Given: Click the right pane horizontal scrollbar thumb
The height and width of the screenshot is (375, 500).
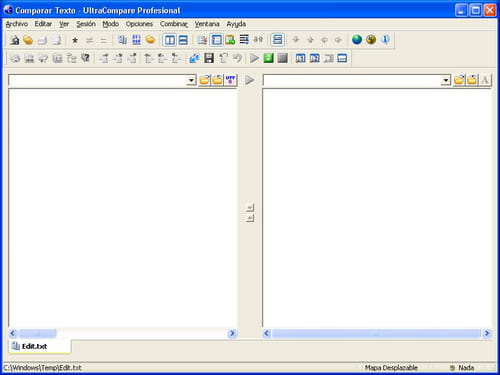Looking at the screenshot, I should (377, 333).
